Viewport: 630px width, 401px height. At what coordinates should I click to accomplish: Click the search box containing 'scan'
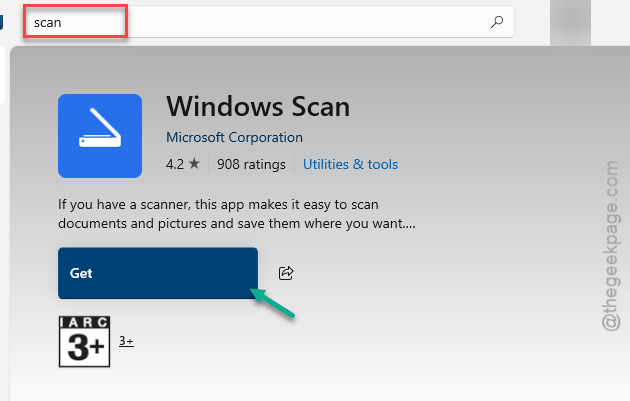coord(268,22)
